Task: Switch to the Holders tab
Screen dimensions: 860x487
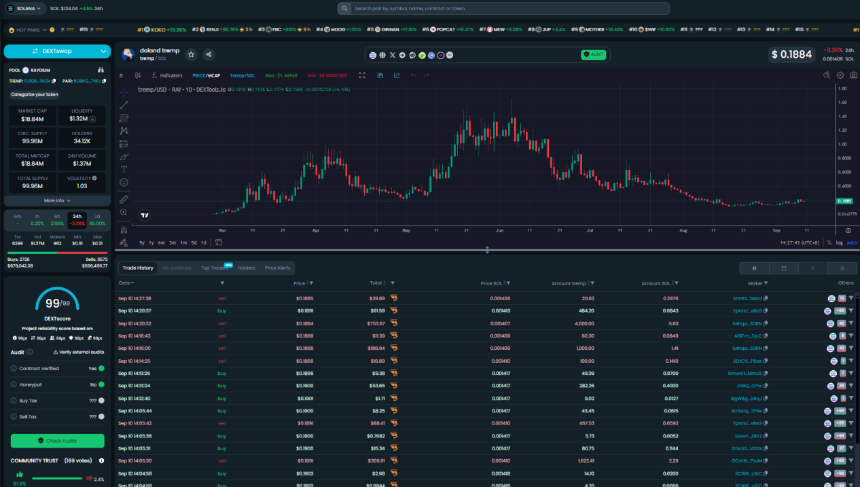Action: click(x=246, y=268)
